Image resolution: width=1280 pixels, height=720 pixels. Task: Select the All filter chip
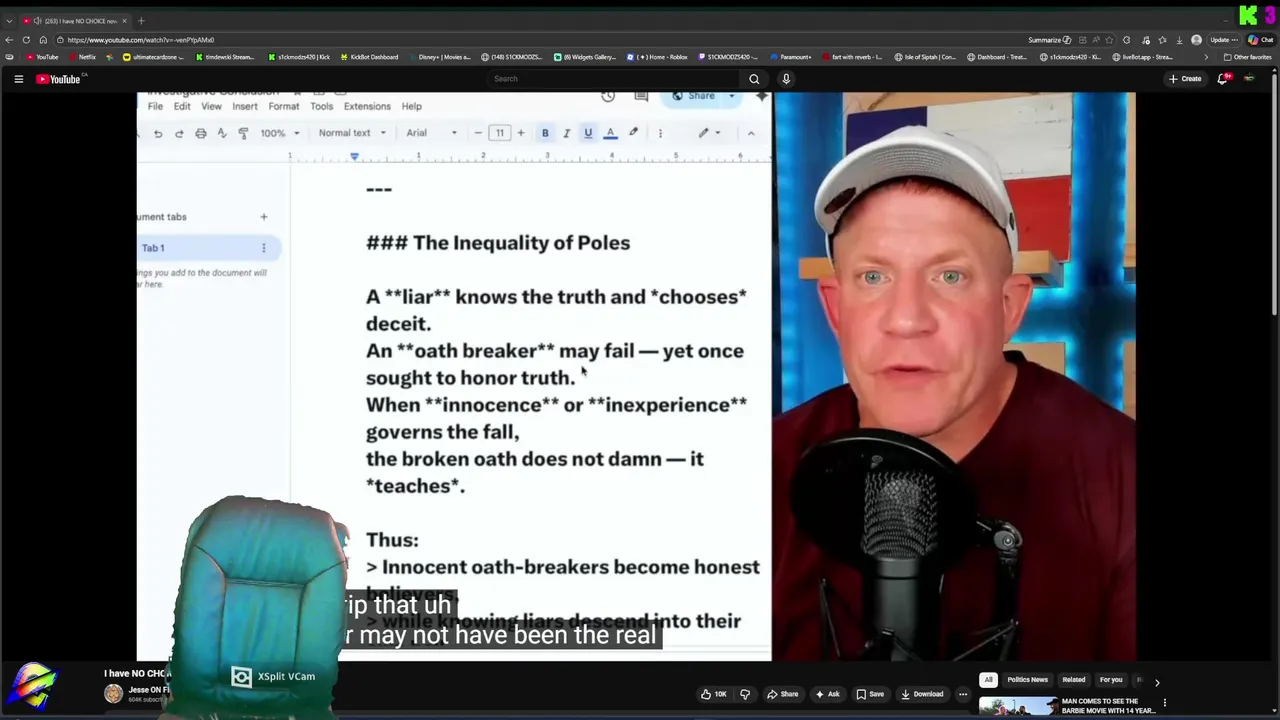tap(988, 680)
